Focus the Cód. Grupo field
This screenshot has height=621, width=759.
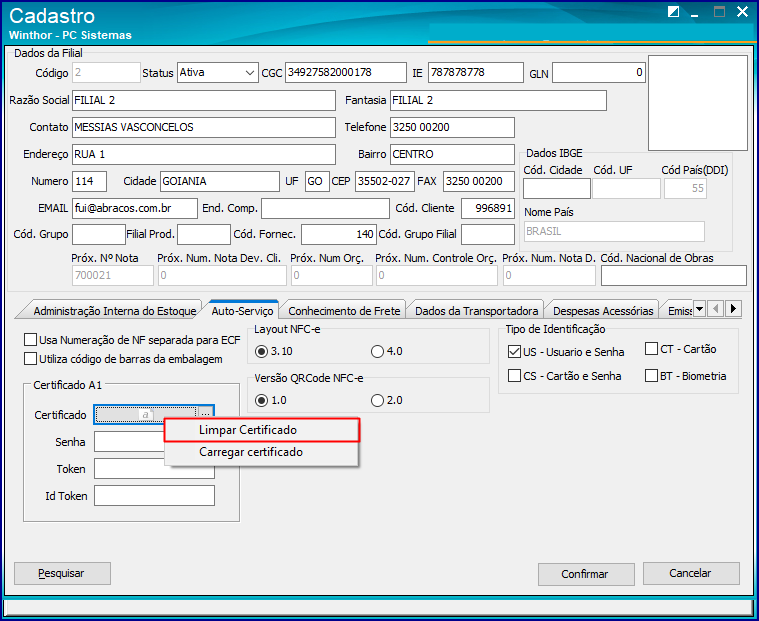99,235
